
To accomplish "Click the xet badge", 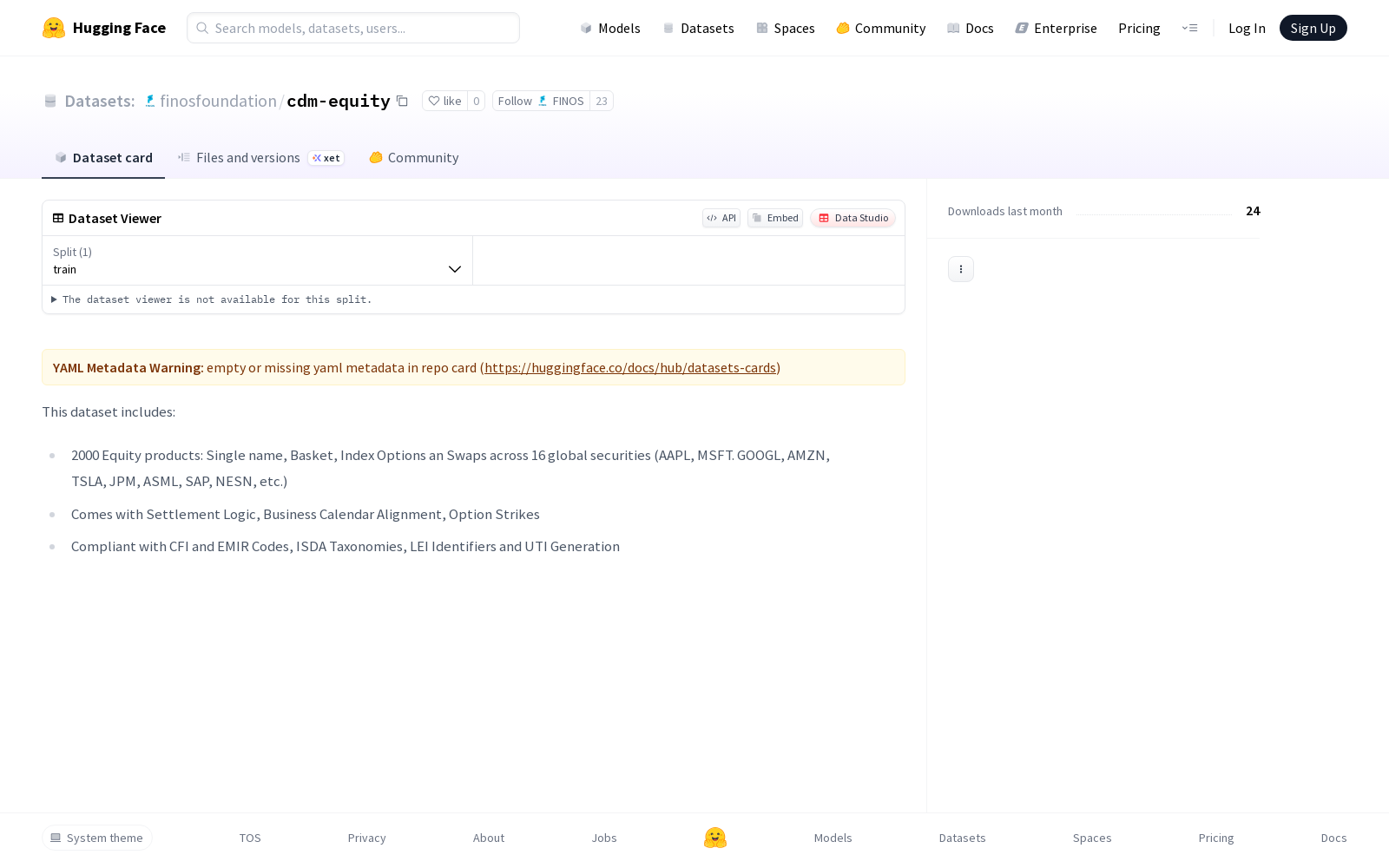I will (326, 158).
